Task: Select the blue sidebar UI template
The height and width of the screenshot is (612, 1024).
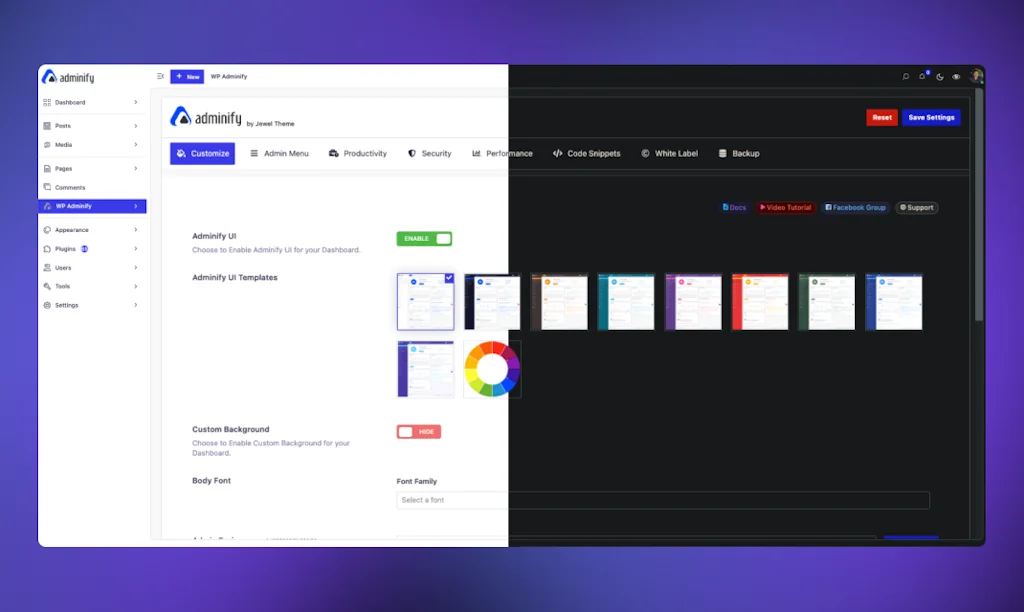Action: pyautogui.click(x=894, y=302)
